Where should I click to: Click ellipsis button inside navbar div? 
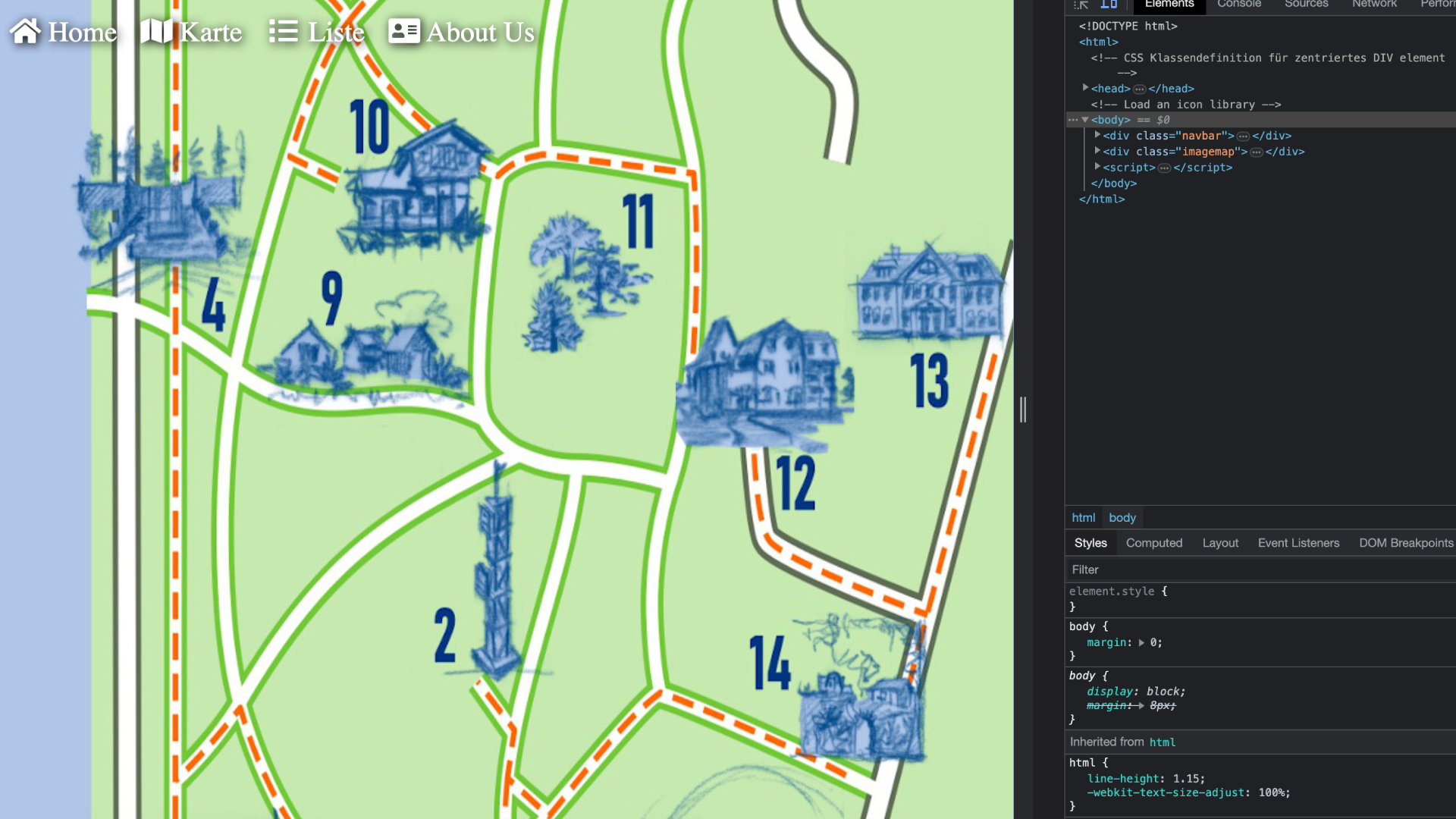click(x=1243, y=136)
